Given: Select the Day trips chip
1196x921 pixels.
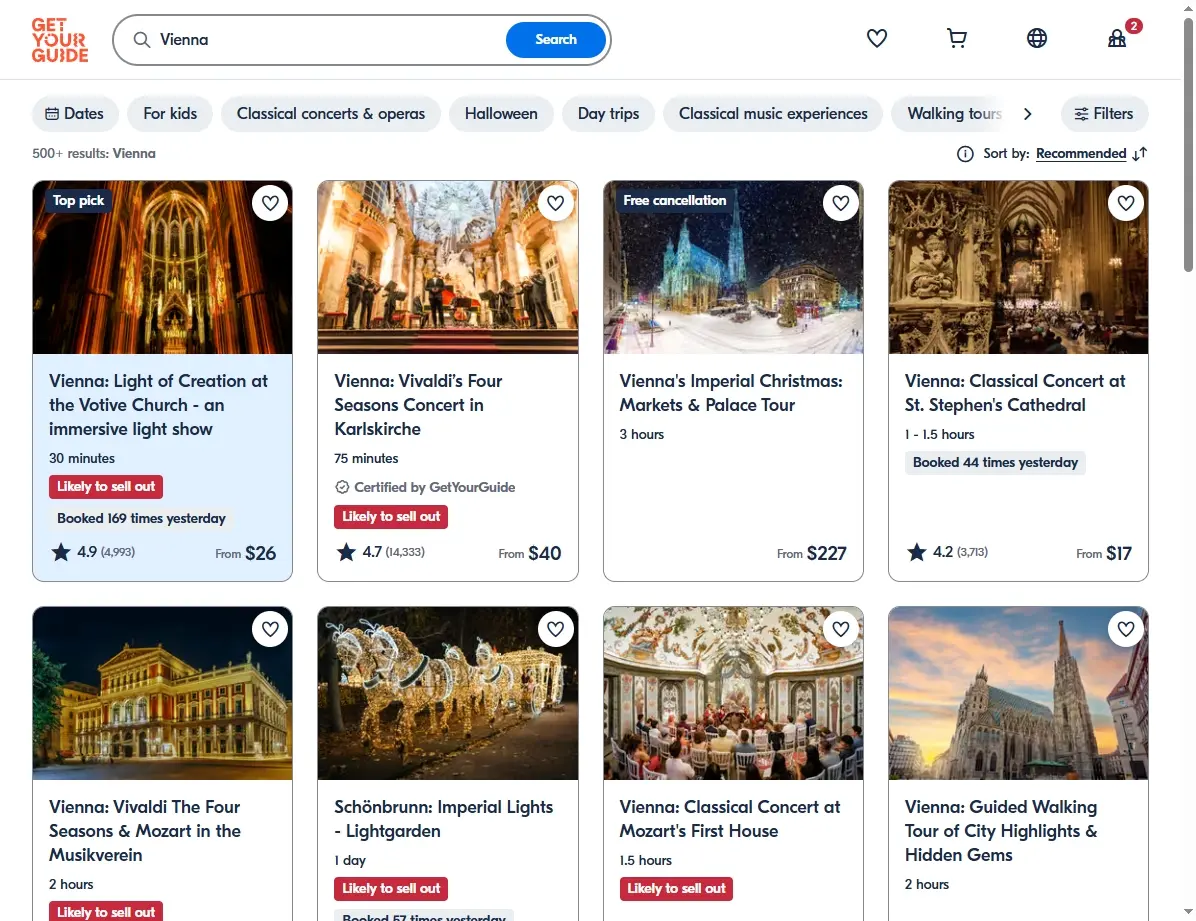Looking at the screenshot, I should [609, 114].
